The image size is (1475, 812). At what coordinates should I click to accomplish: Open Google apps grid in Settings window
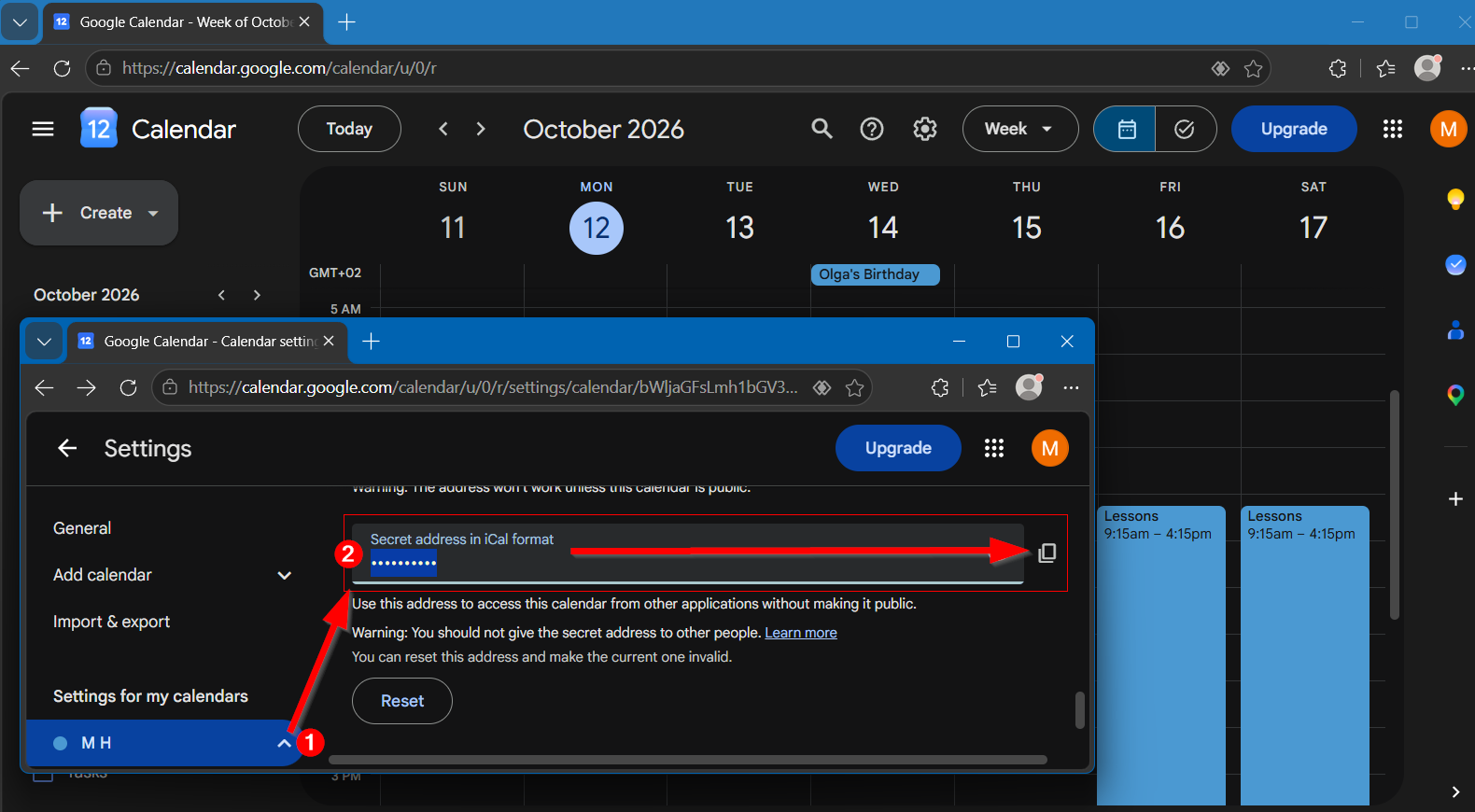(994, 448)
